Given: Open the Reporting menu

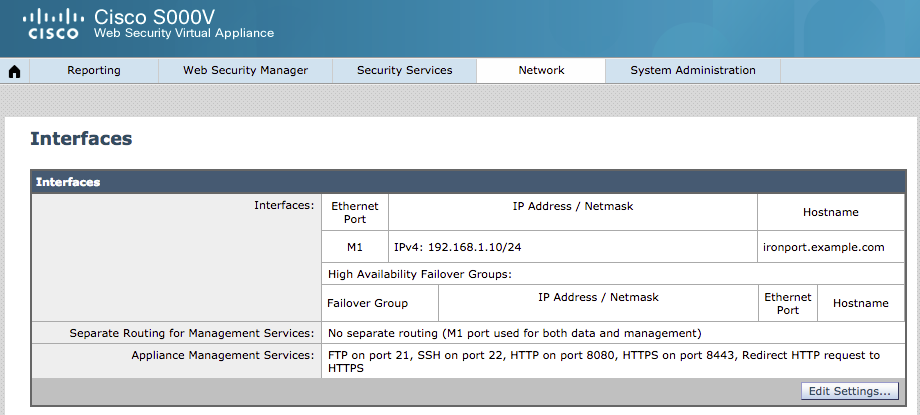Looking at the screenshot, I should coord(94,71).
